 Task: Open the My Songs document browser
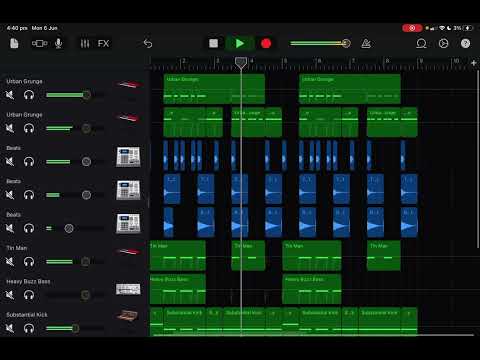click(14, 43)
